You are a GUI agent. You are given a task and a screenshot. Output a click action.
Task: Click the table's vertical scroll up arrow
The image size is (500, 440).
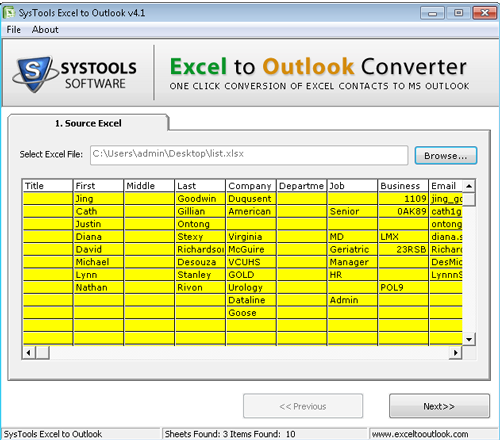pos(469,186)
